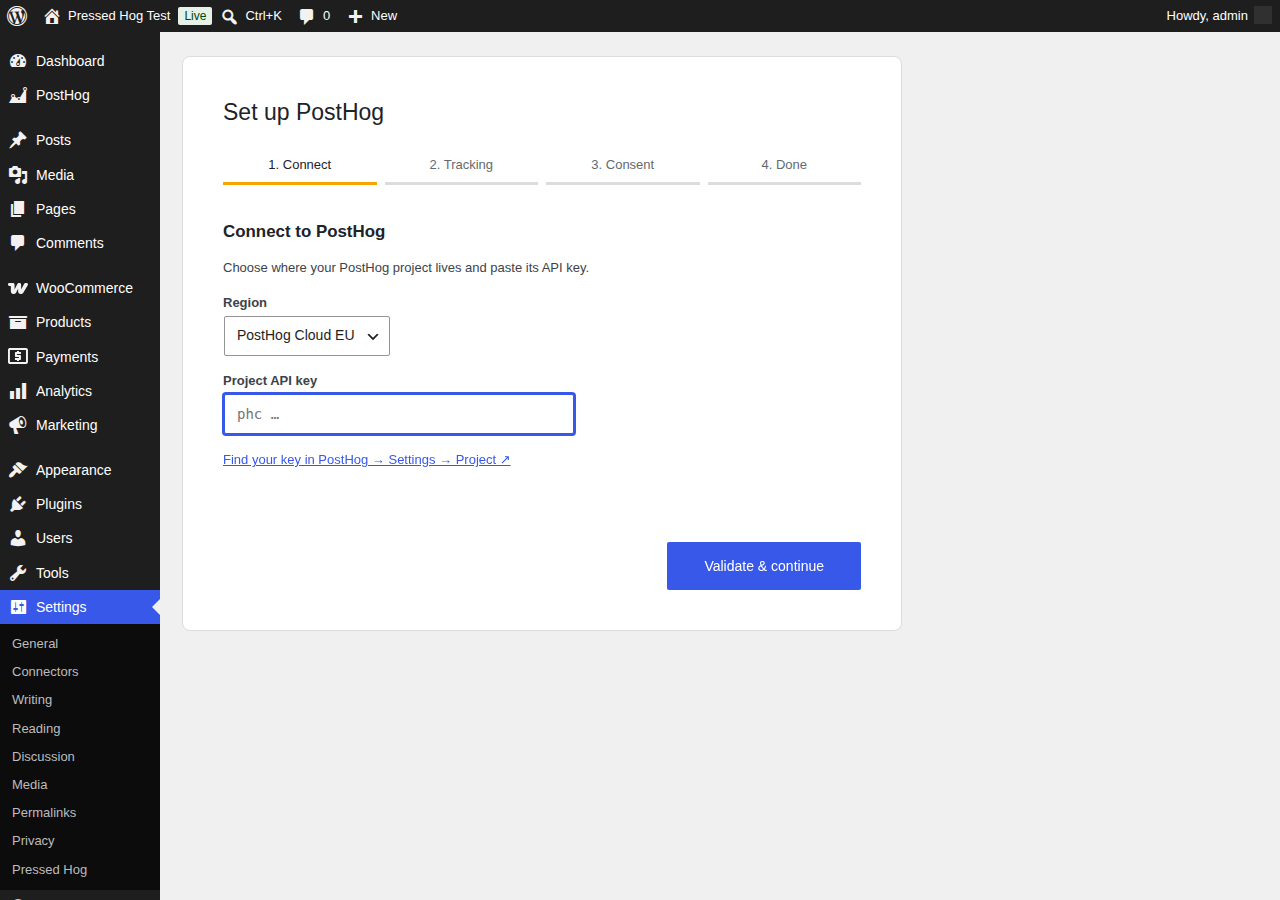Click the Users person icon
This screenshot has height=900, width=1280.
pos(18,538)
